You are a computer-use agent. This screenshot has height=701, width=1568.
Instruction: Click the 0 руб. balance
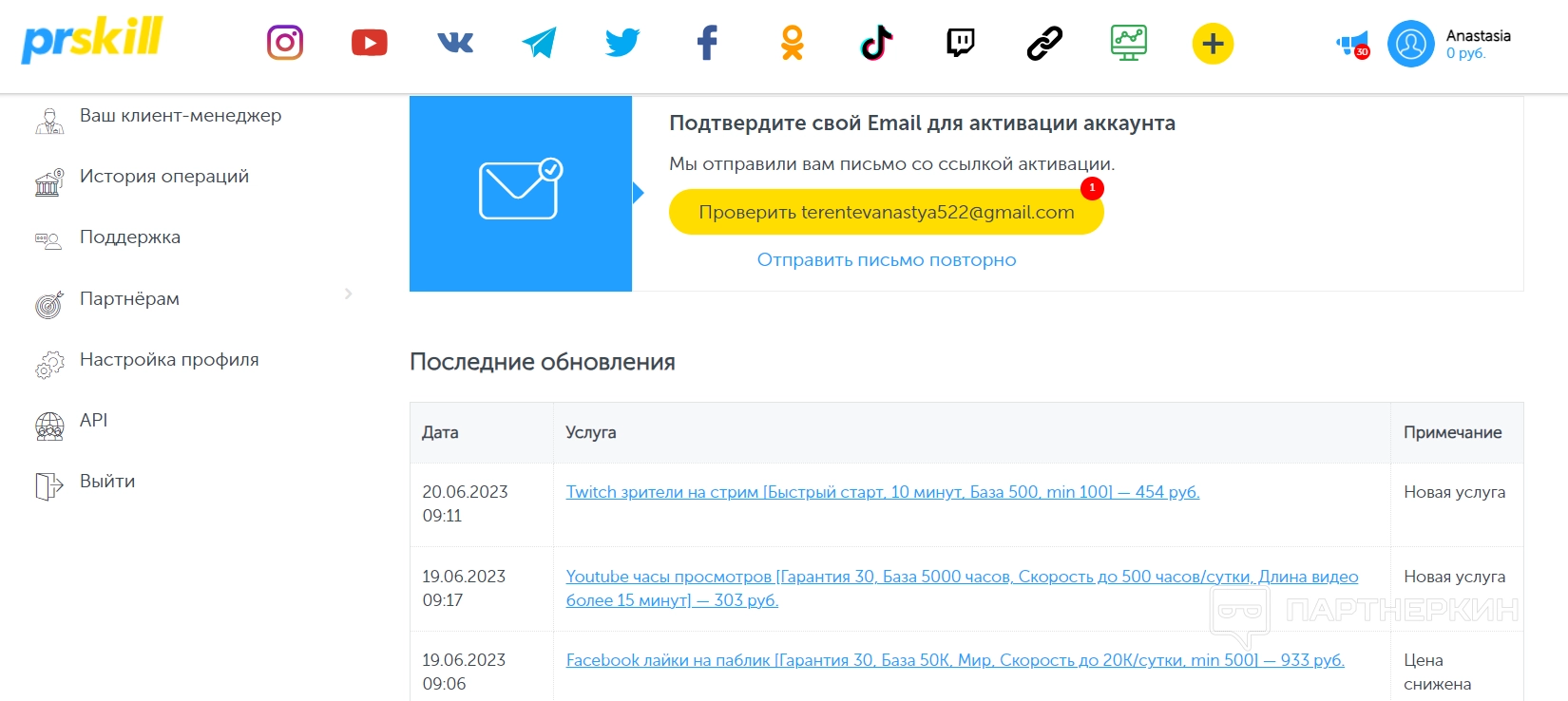[1465, 53]
